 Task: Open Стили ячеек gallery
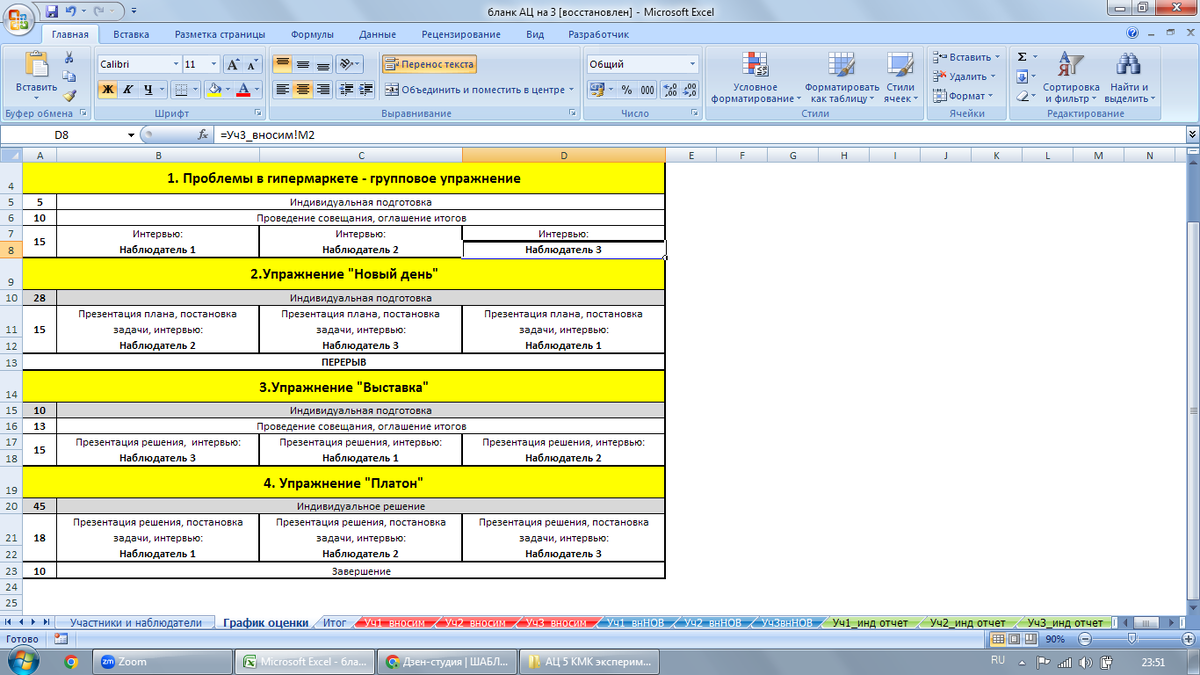[x=900, y=78]
